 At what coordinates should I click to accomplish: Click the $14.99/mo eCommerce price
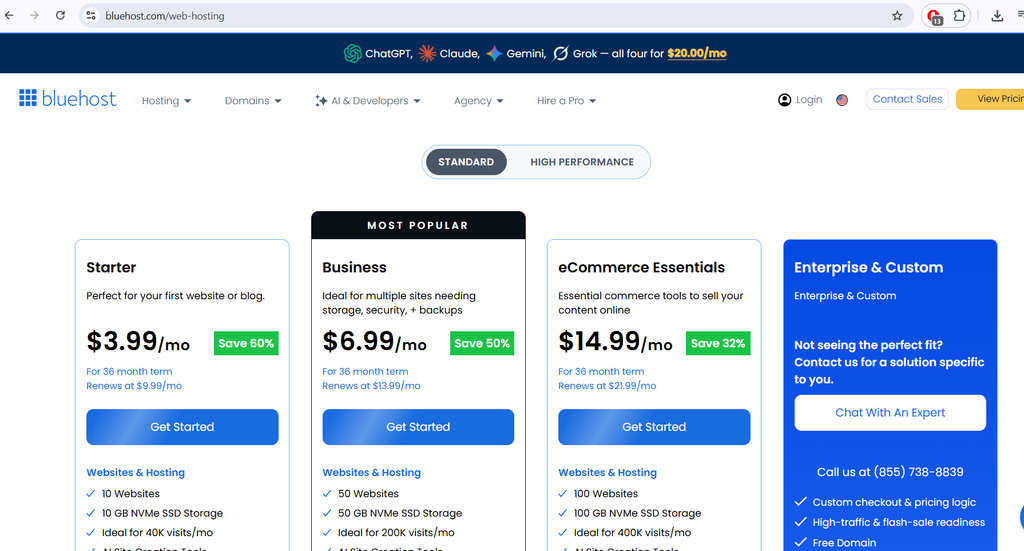point(615,341)
